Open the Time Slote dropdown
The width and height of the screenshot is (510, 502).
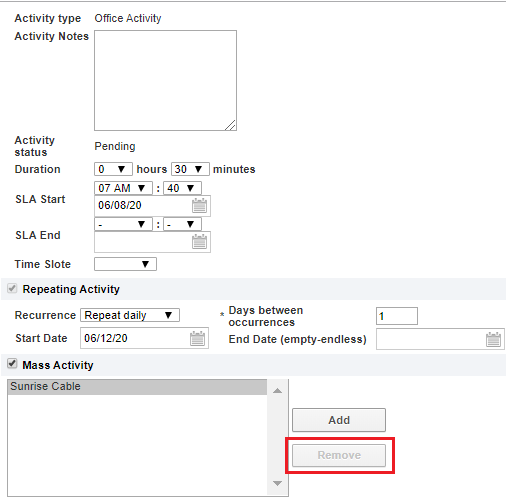125,264
